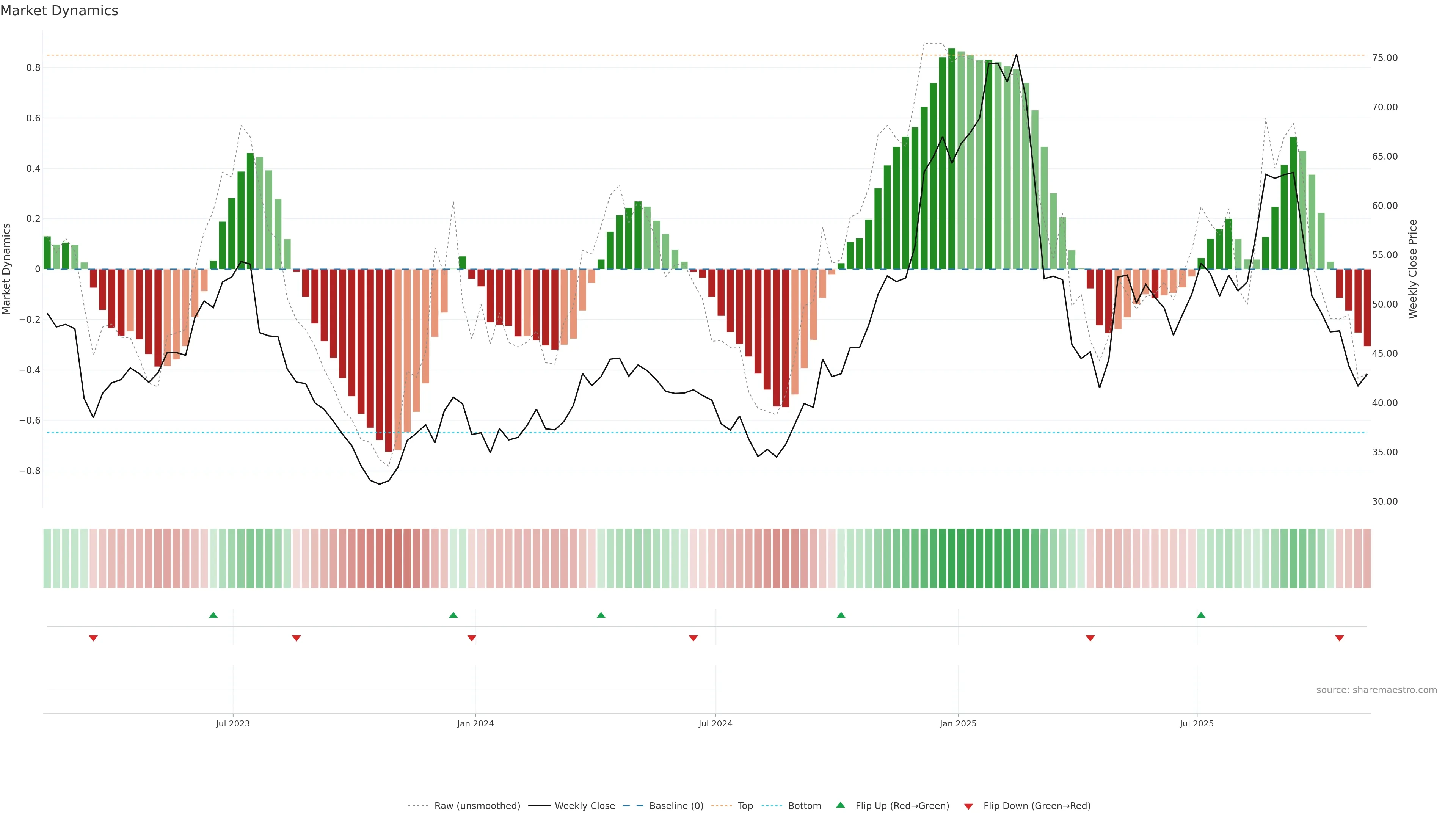Click the orange dashed Top legend line swatch
The height and width of the screenshot is (819, 1456).
(721, 805)
